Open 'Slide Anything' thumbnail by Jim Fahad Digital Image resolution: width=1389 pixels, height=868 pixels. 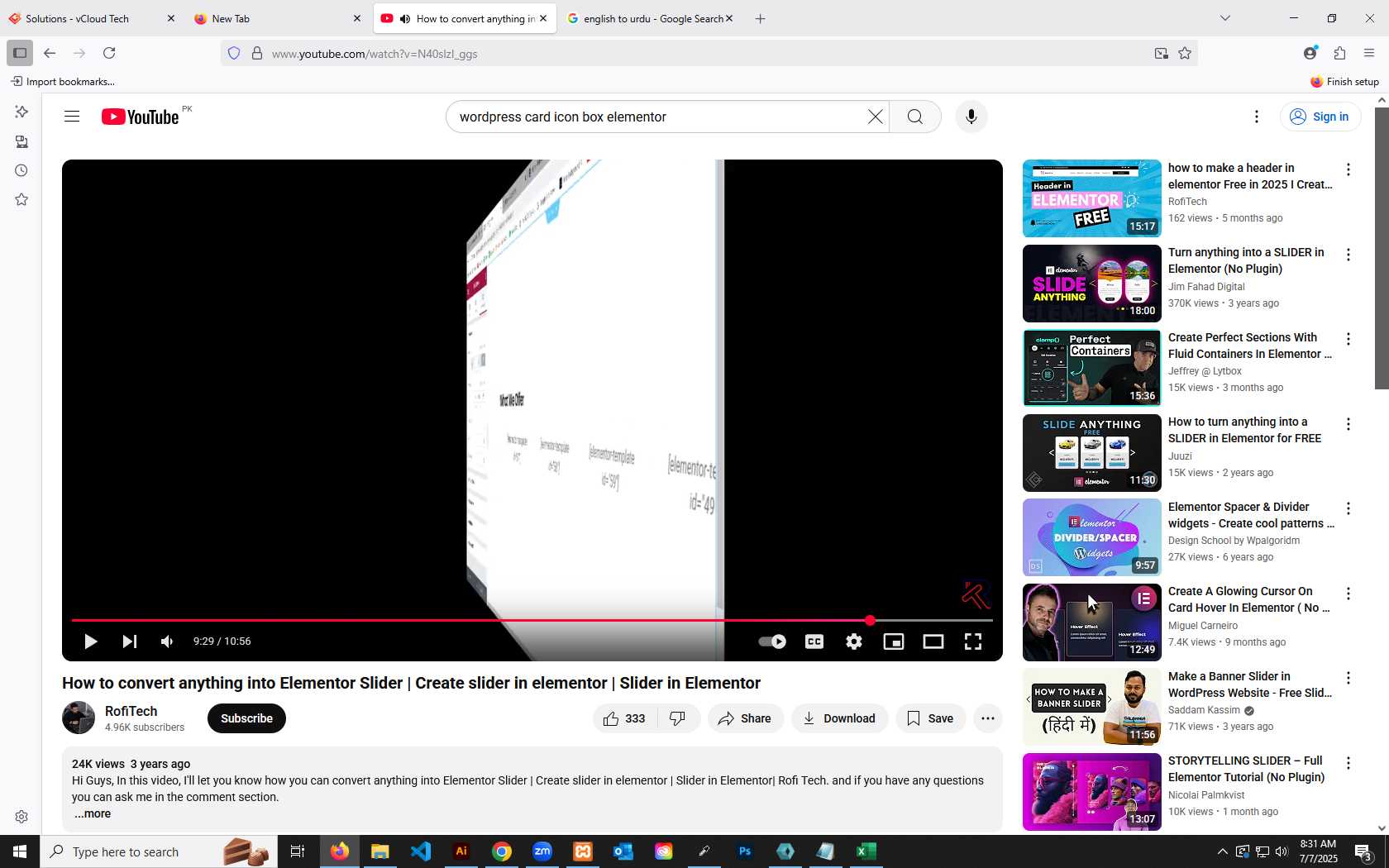pyautogui.click(x=1091, y=284)
